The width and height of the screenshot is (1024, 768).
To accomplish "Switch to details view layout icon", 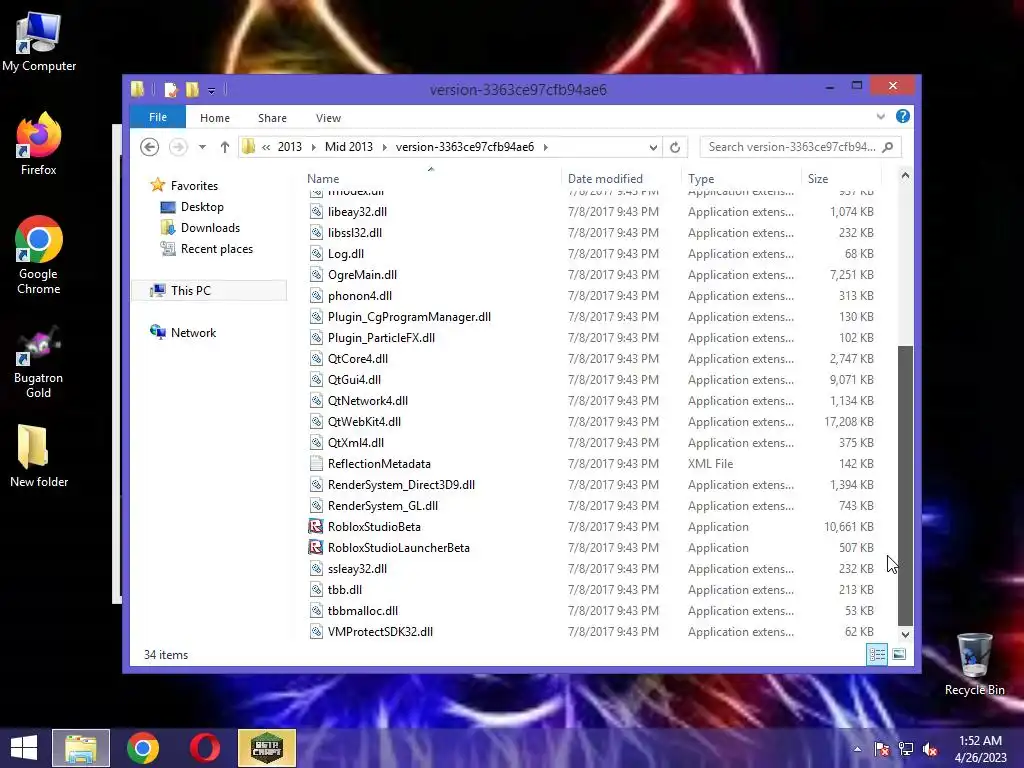I will 877,654.
